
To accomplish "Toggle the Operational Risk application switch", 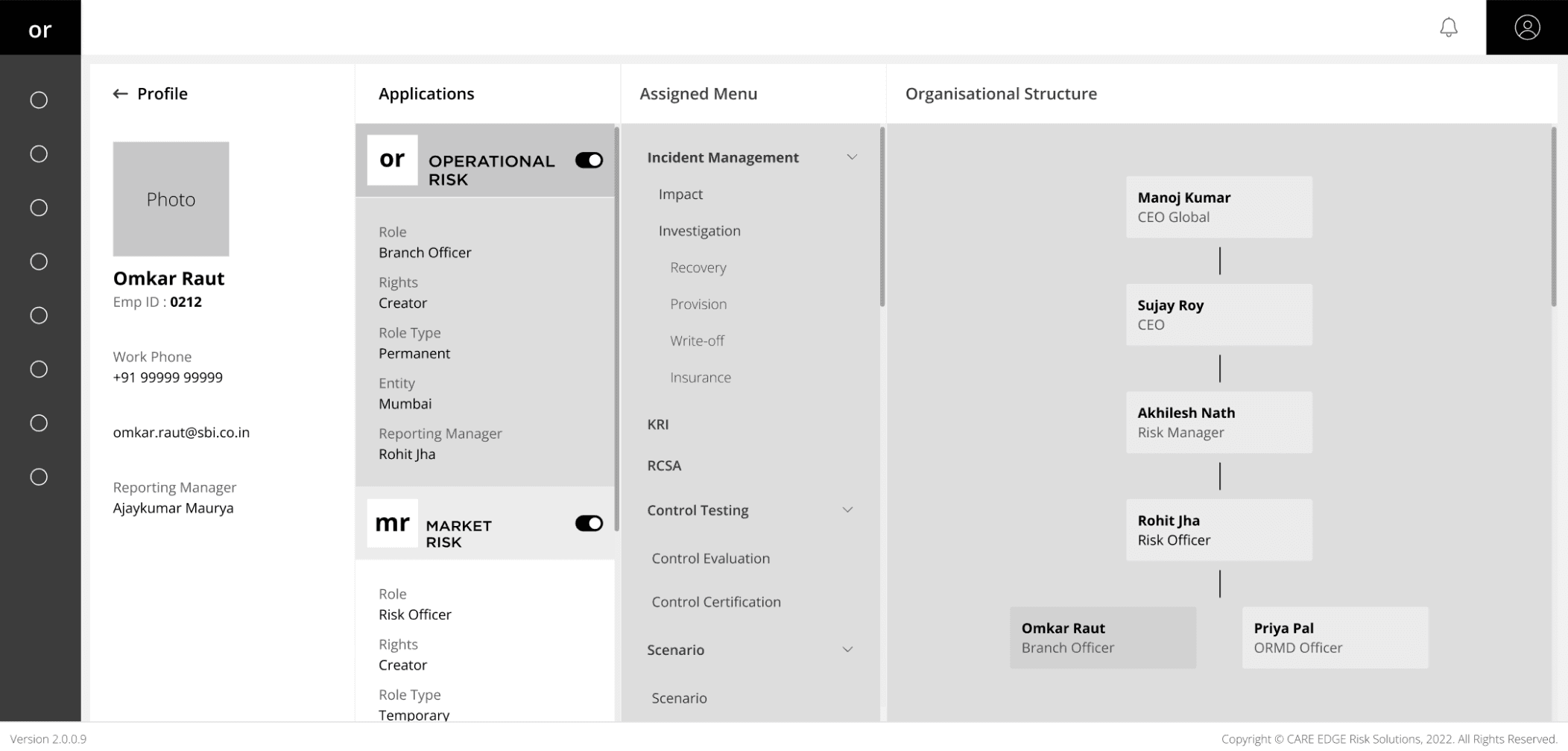I will click(589, 160).
